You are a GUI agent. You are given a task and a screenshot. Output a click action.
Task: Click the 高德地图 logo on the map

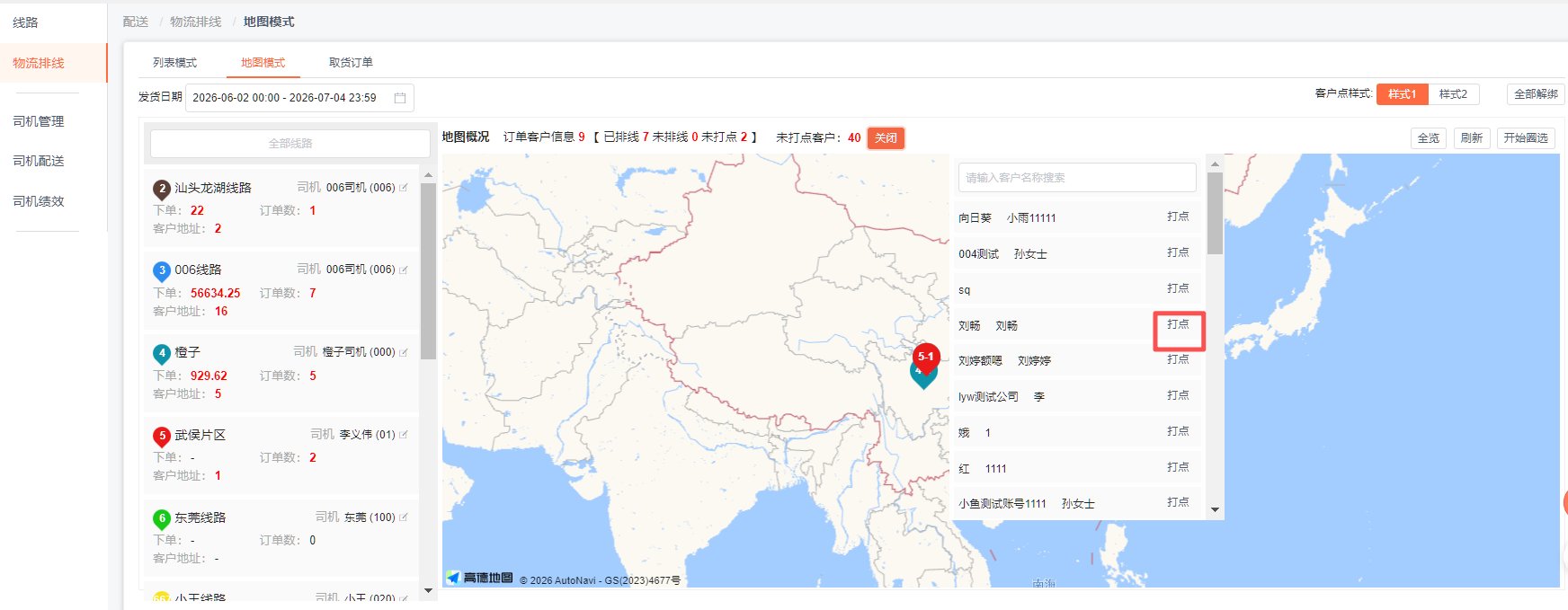[x=480, y=578]
